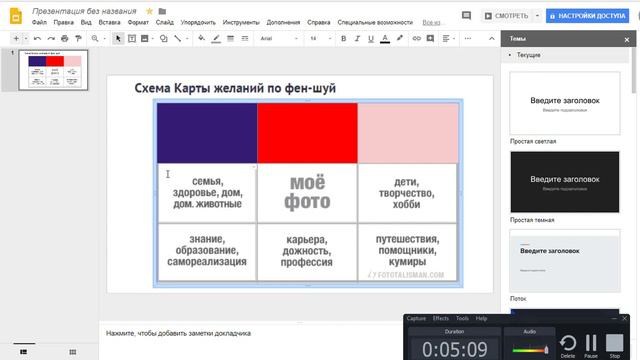
Task: Toggle bold formatting
Action: point(343,38)
